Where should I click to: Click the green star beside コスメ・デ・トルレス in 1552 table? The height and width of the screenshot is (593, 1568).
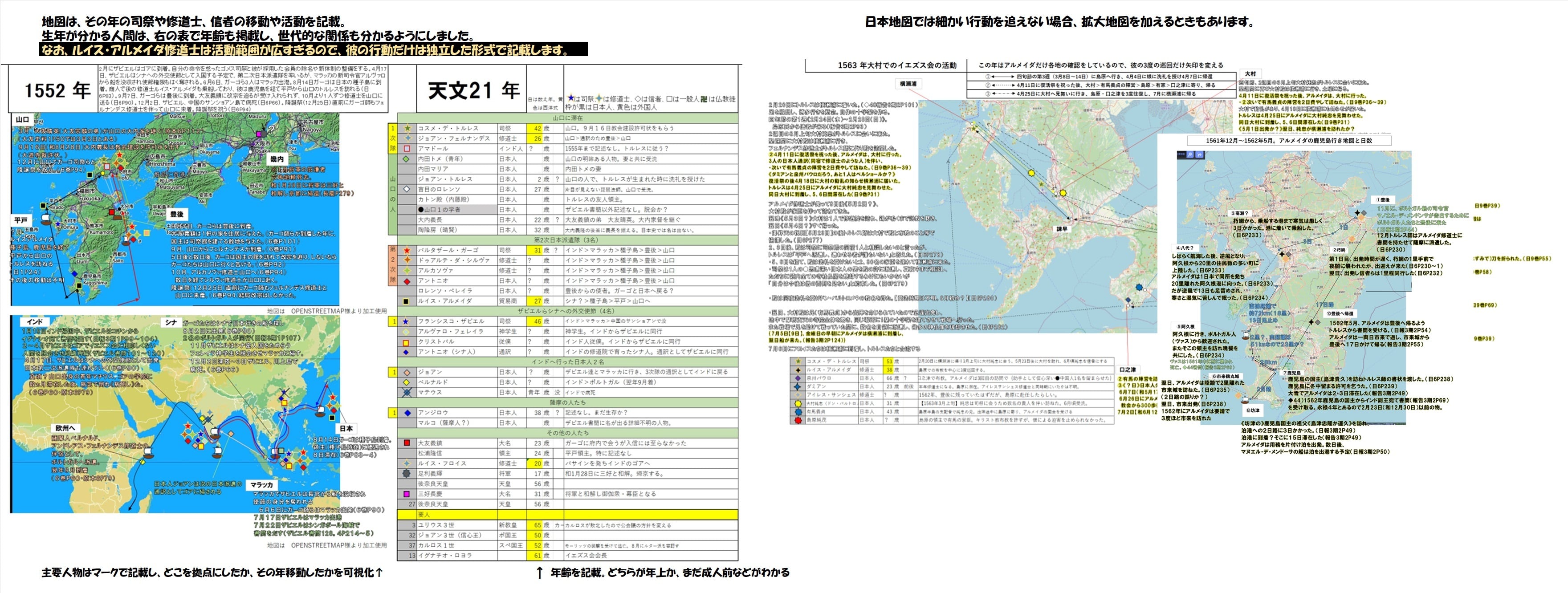pyautogui.click(x=407, y=128)
